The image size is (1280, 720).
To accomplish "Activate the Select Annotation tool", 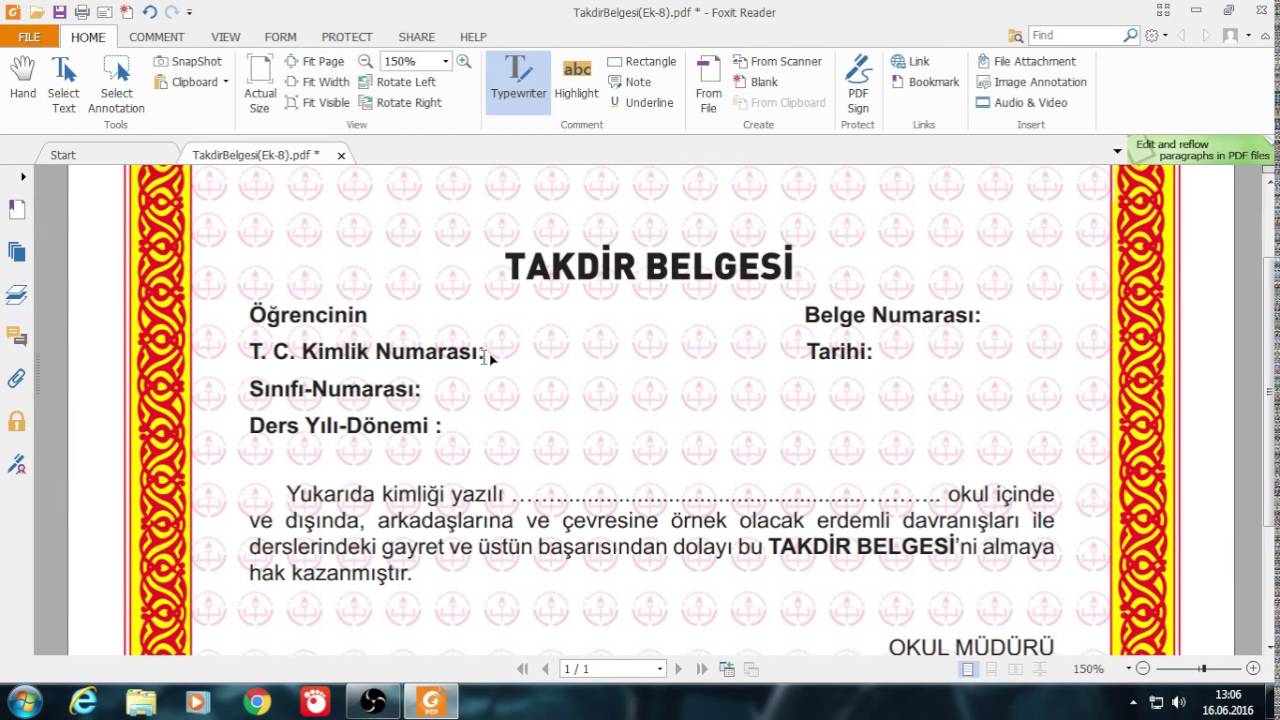I will pyautogui.click(x=116, y=83).
